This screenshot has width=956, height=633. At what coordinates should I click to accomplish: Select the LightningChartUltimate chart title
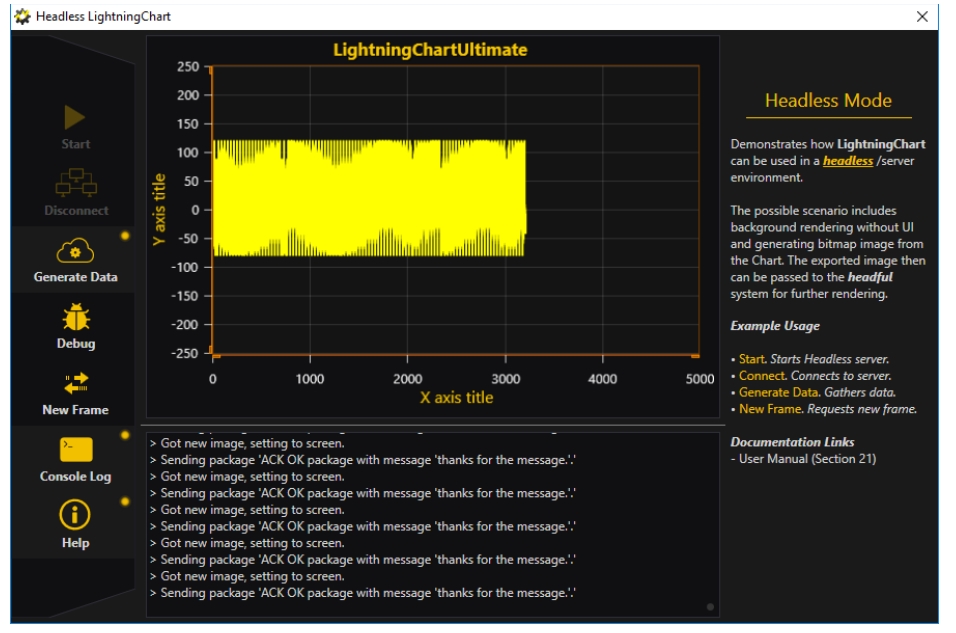click(429, 50)
